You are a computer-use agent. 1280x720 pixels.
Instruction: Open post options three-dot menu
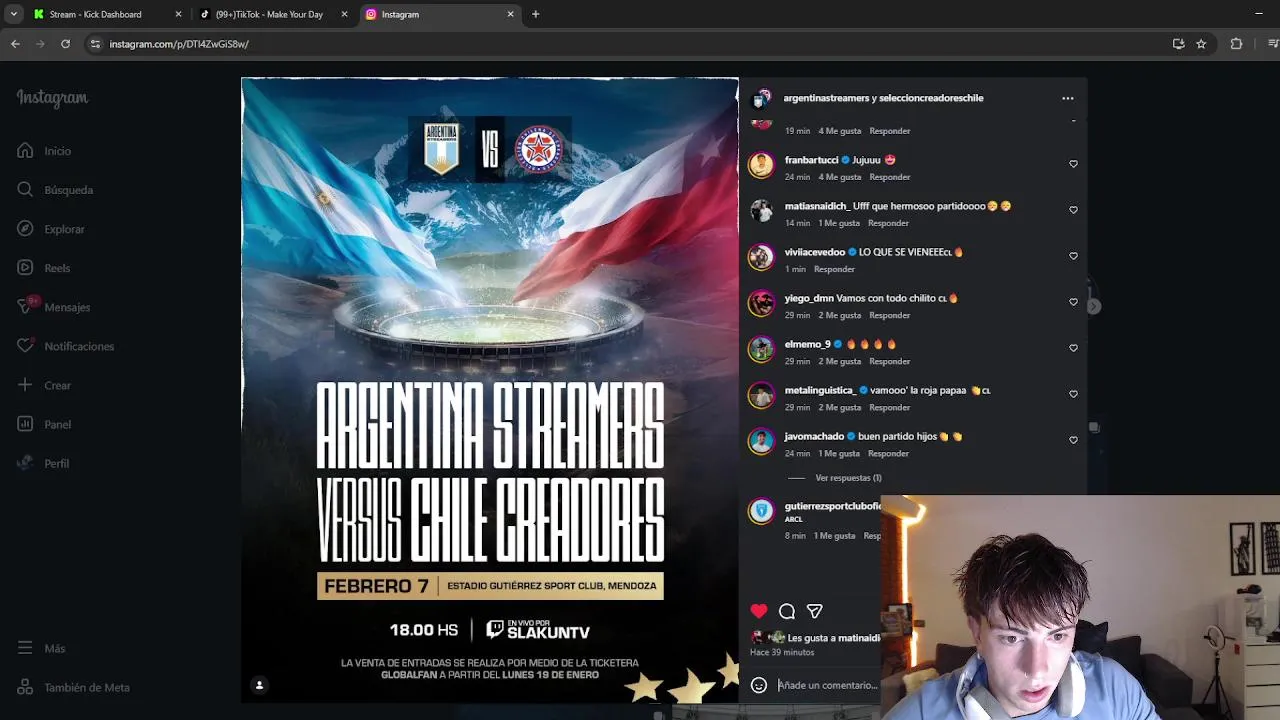[x=1068, y=98]
